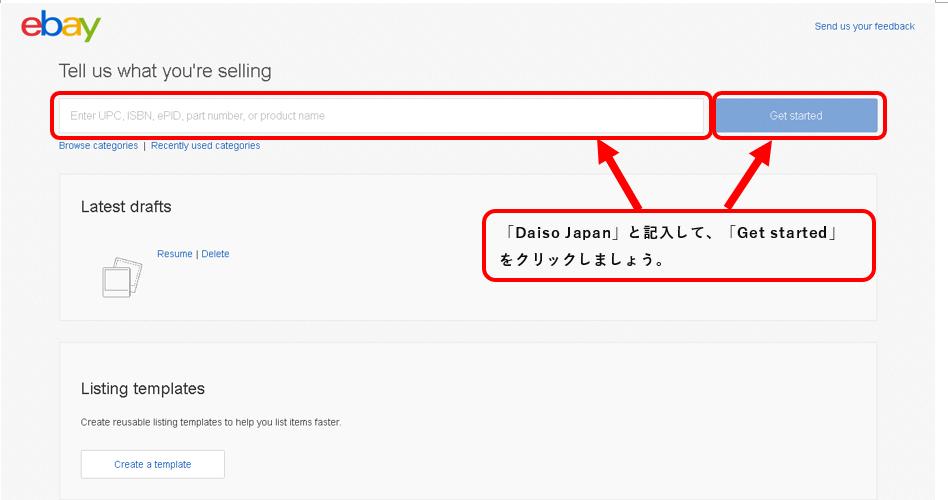948x500 pixels.
Task: Click the Create a template button
Action: coord(153,464)
